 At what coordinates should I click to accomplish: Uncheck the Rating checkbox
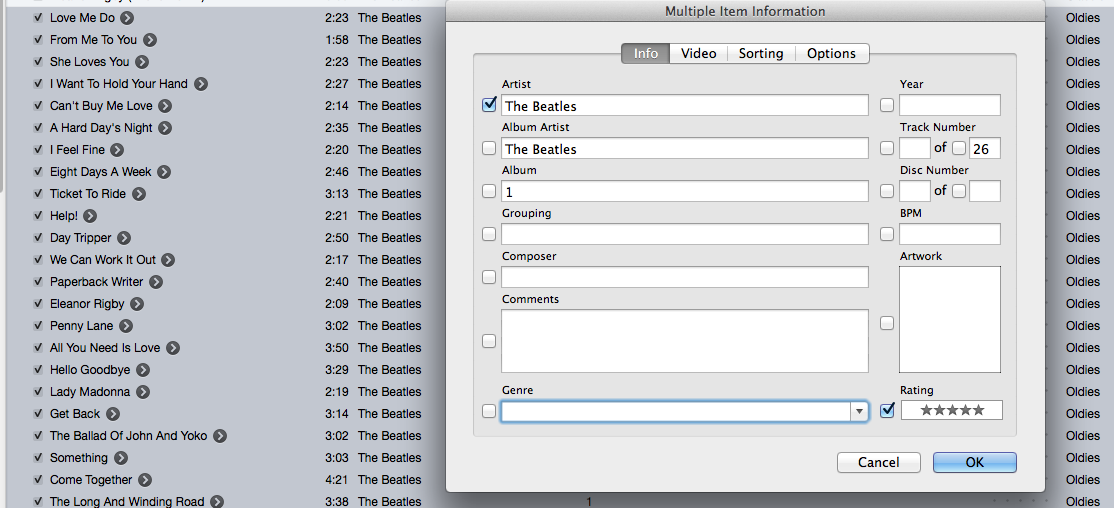(887, 410)
